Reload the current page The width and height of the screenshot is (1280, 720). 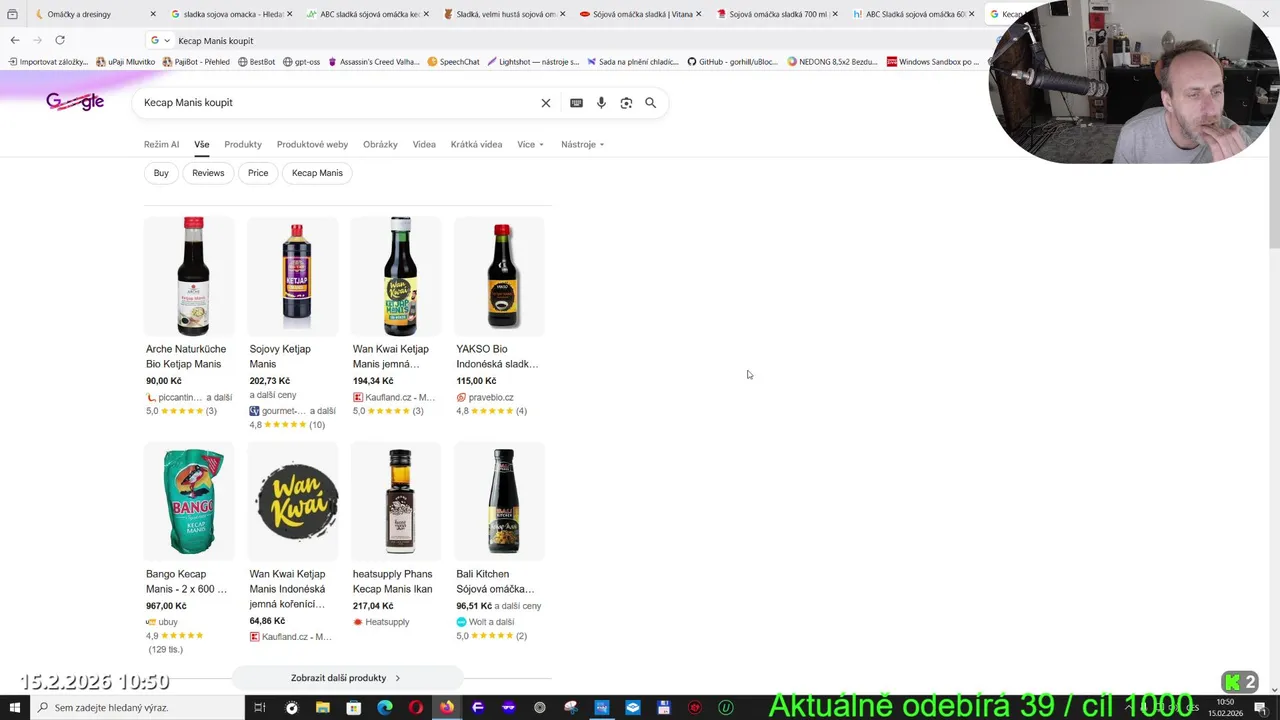point(60,40)
